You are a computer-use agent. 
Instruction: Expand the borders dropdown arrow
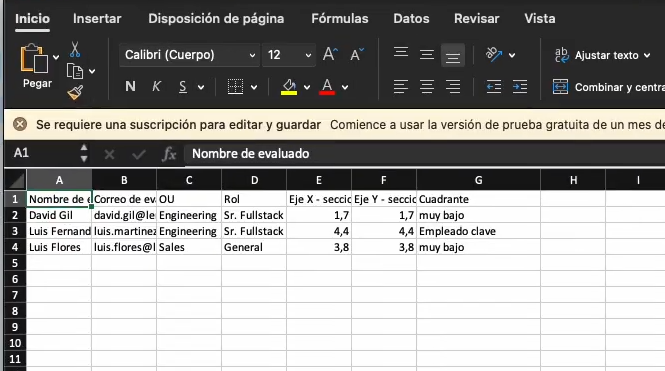coord(254,87)
